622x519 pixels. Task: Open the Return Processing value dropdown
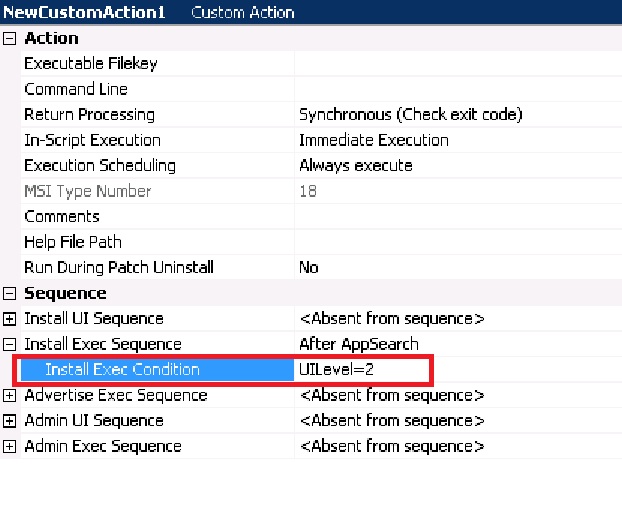click(456, 115)
